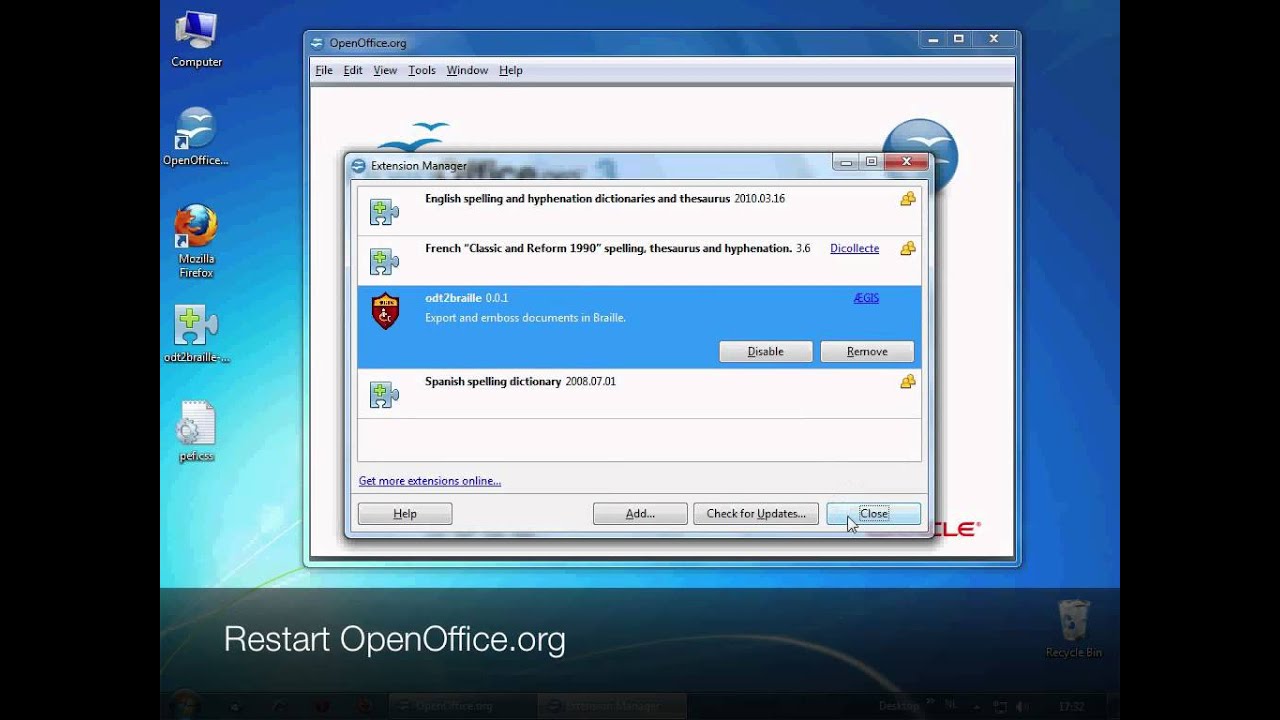Open the Window menu in OpenOffice.org
The height and width of the screenshot is (720, 1280).
pyautogui.click(x=467, y=70)
